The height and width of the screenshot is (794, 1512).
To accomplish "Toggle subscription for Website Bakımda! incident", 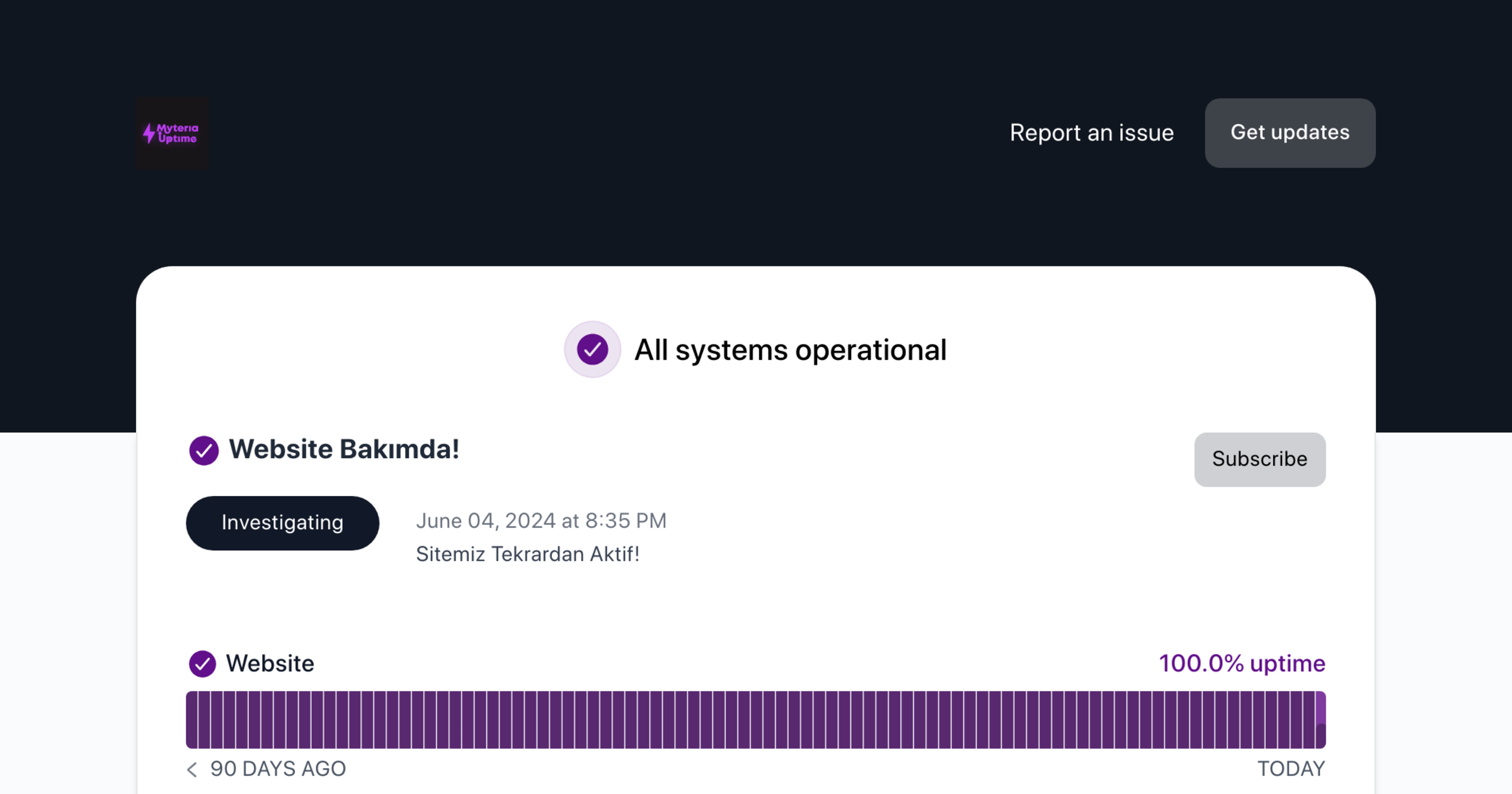I will (1259, 459).
